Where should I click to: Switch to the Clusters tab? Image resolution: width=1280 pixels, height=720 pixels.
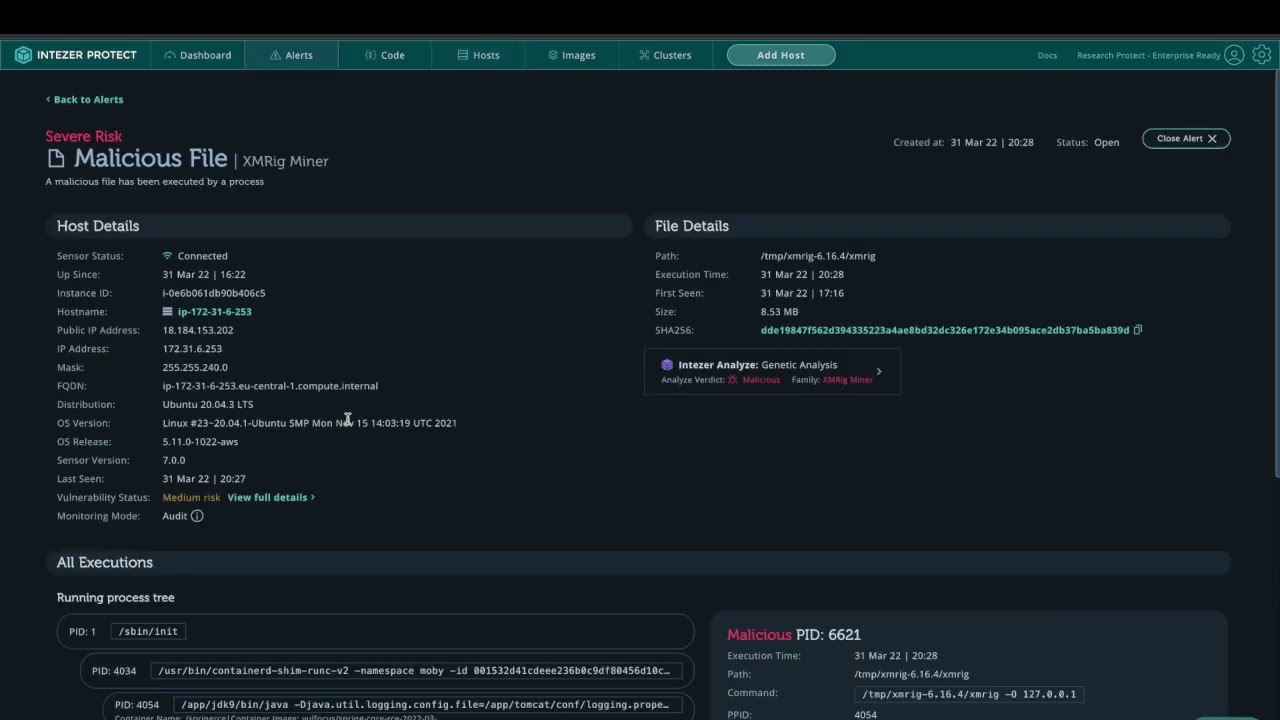click(665, 55)
